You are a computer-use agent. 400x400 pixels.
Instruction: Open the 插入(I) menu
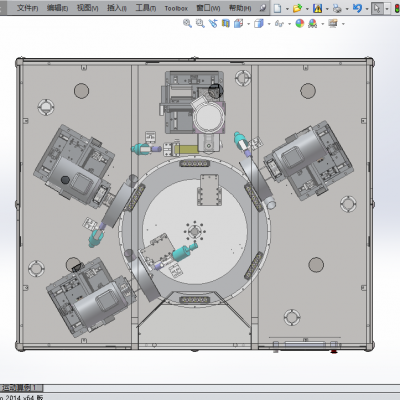pyautogui.click(x=117, y=8)
